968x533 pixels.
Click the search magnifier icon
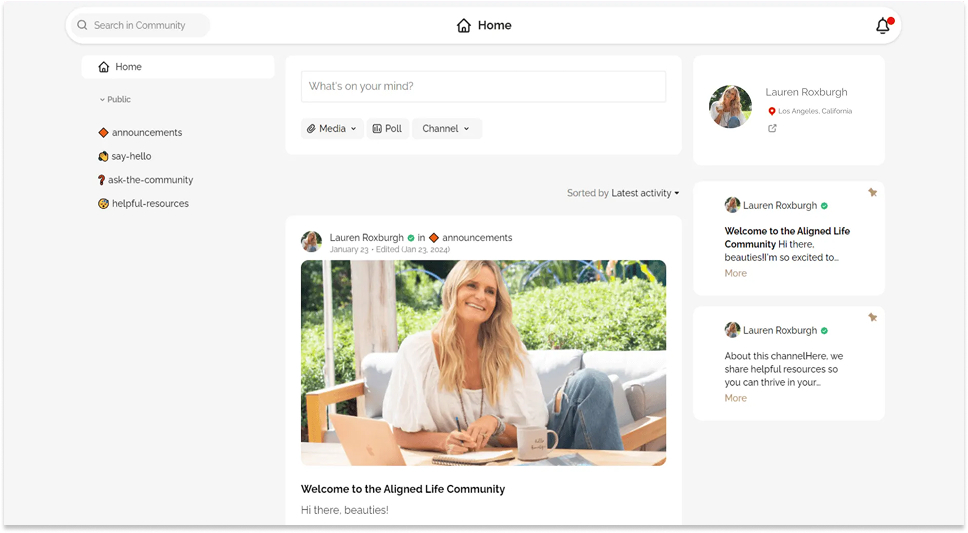[x=82, y=25]
